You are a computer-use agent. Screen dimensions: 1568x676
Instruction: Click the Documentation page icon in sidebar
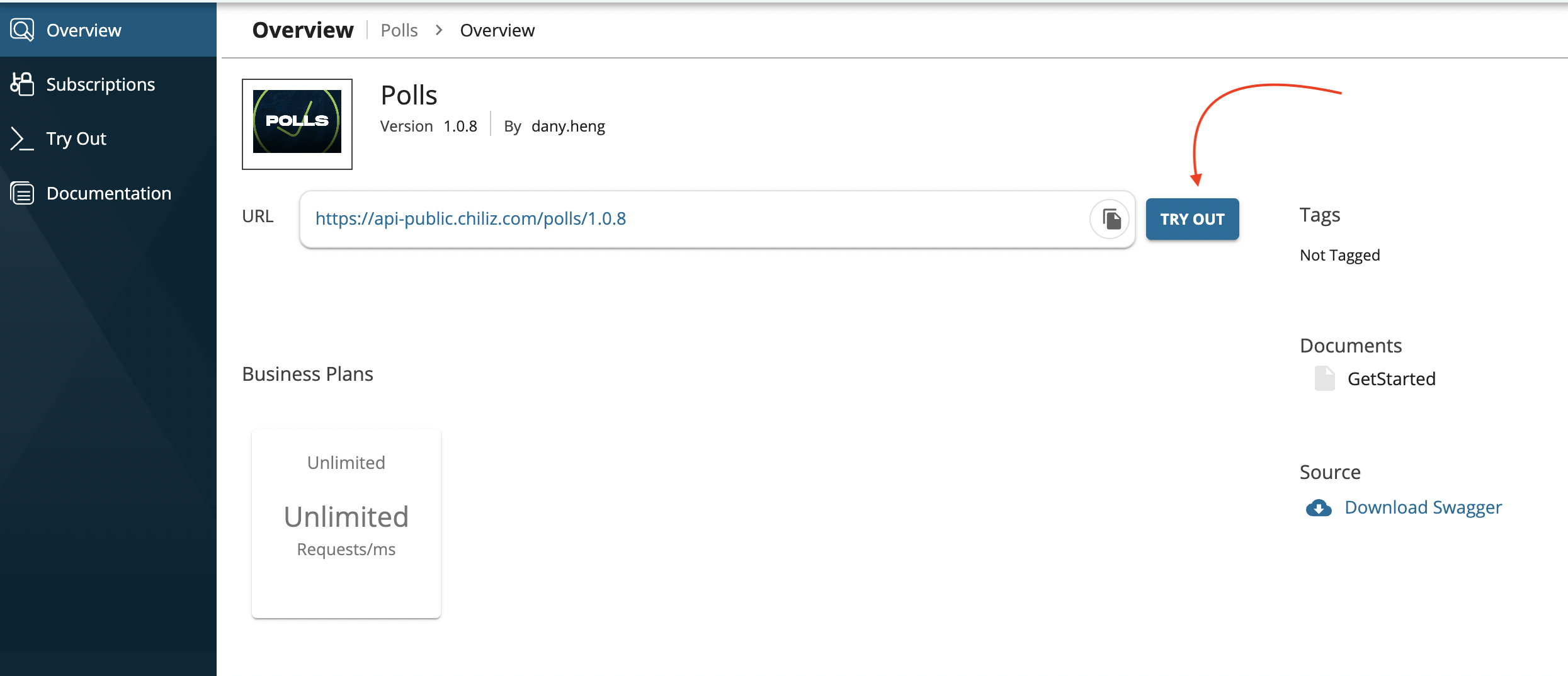tap(22, 193)
